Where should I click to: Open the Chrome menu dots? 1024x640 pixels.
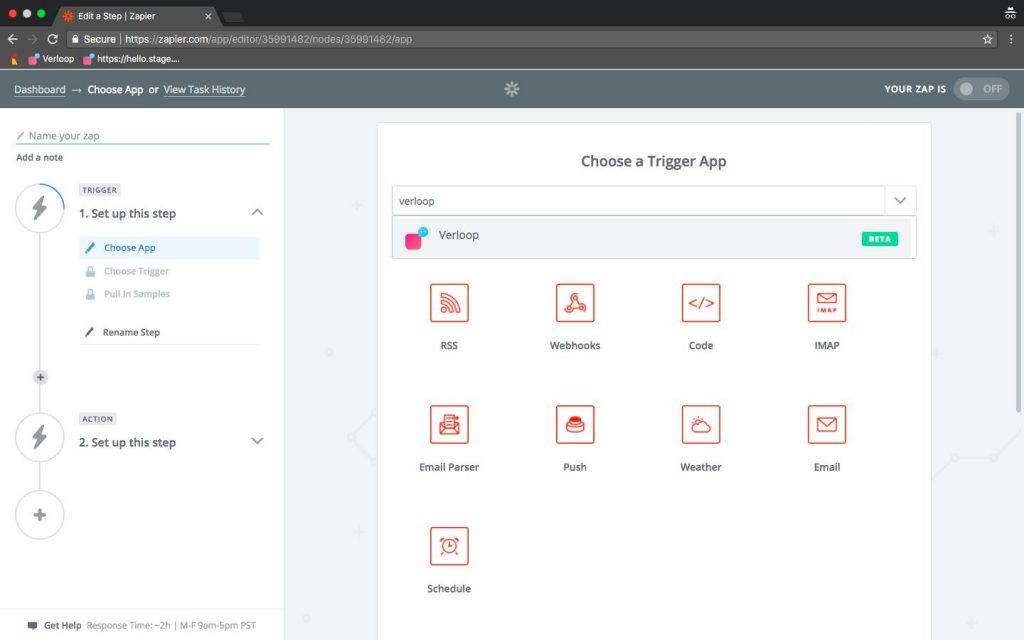pos(1011,39)
